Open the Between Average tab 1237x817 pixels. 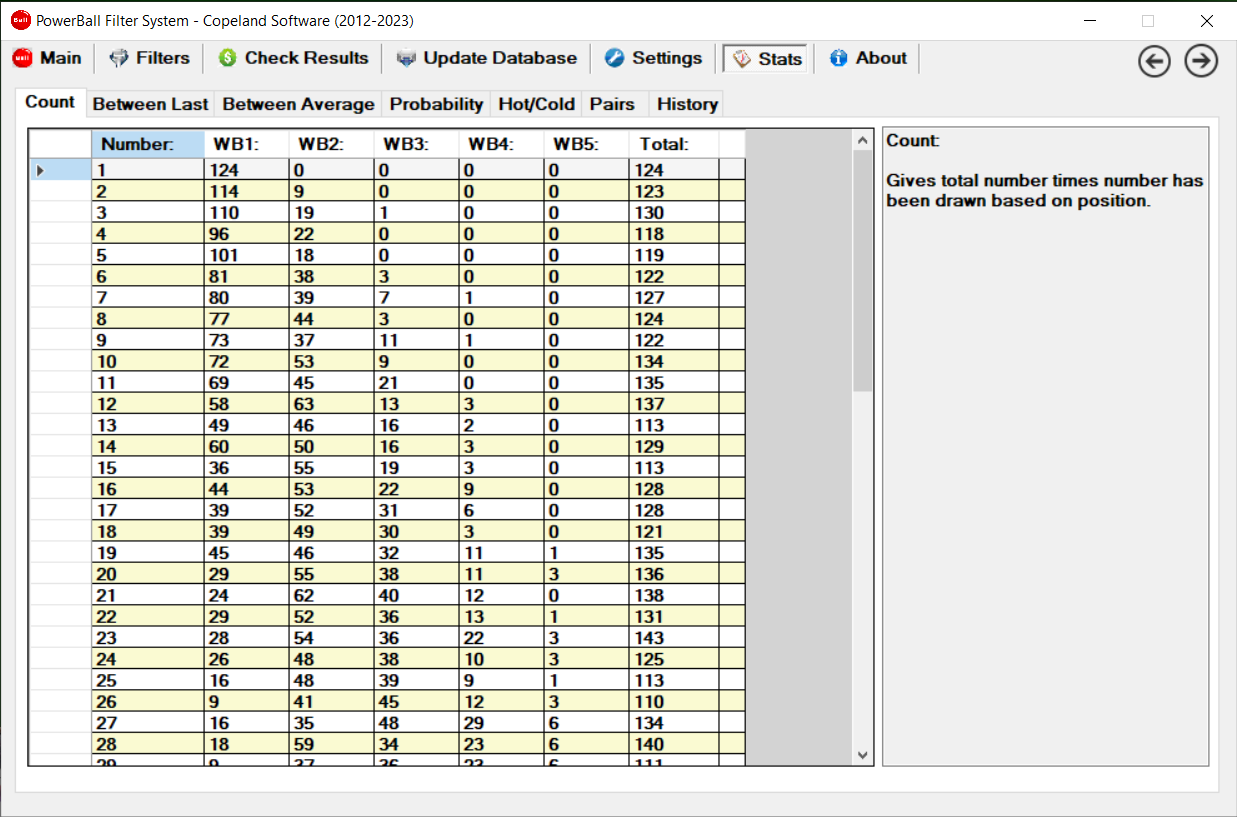tap(298, 104)
